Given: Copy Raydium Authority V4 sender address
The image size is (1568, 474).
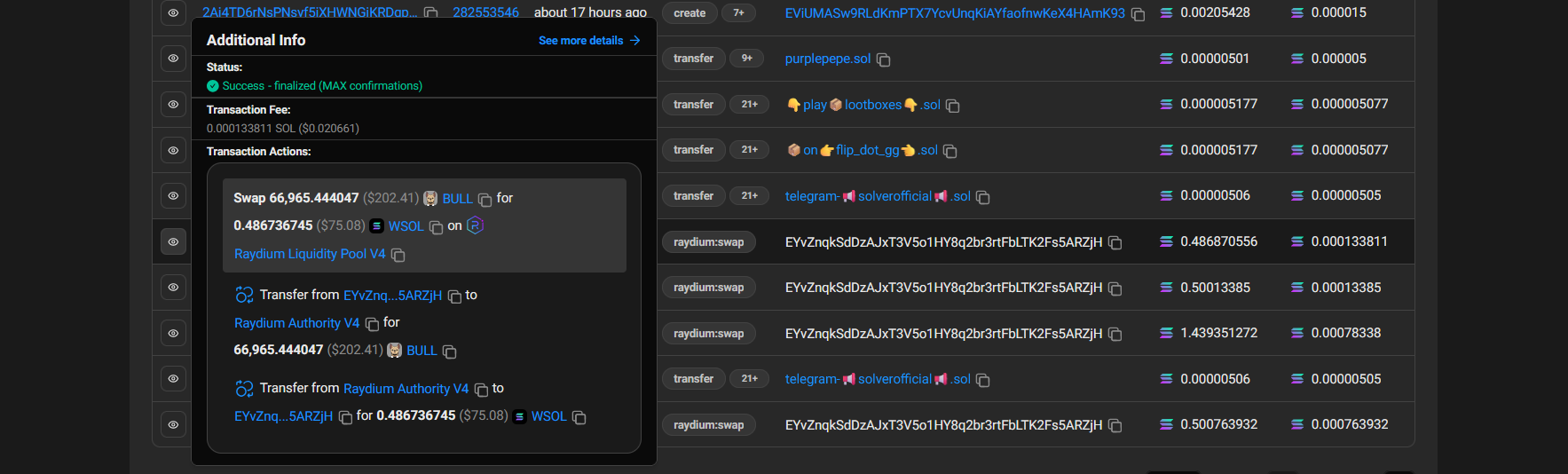Looking at the screenshot, I should click(x=482, y=390).
